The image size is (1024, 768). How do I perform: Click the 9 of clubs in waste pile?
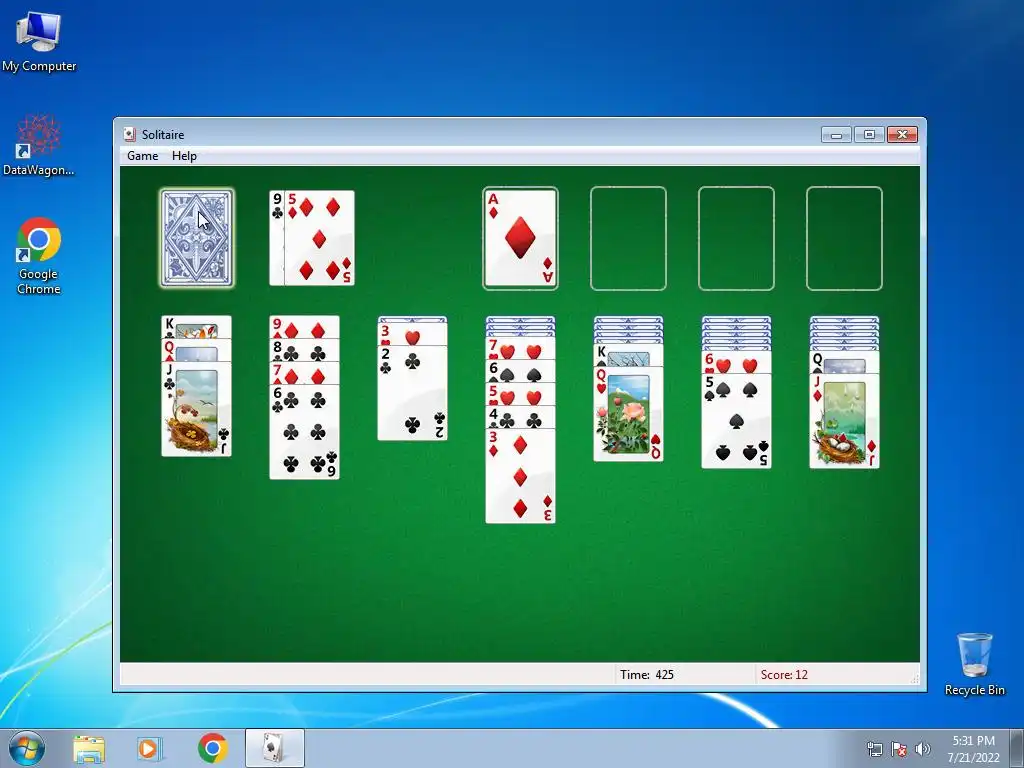(x=277, y=238)
